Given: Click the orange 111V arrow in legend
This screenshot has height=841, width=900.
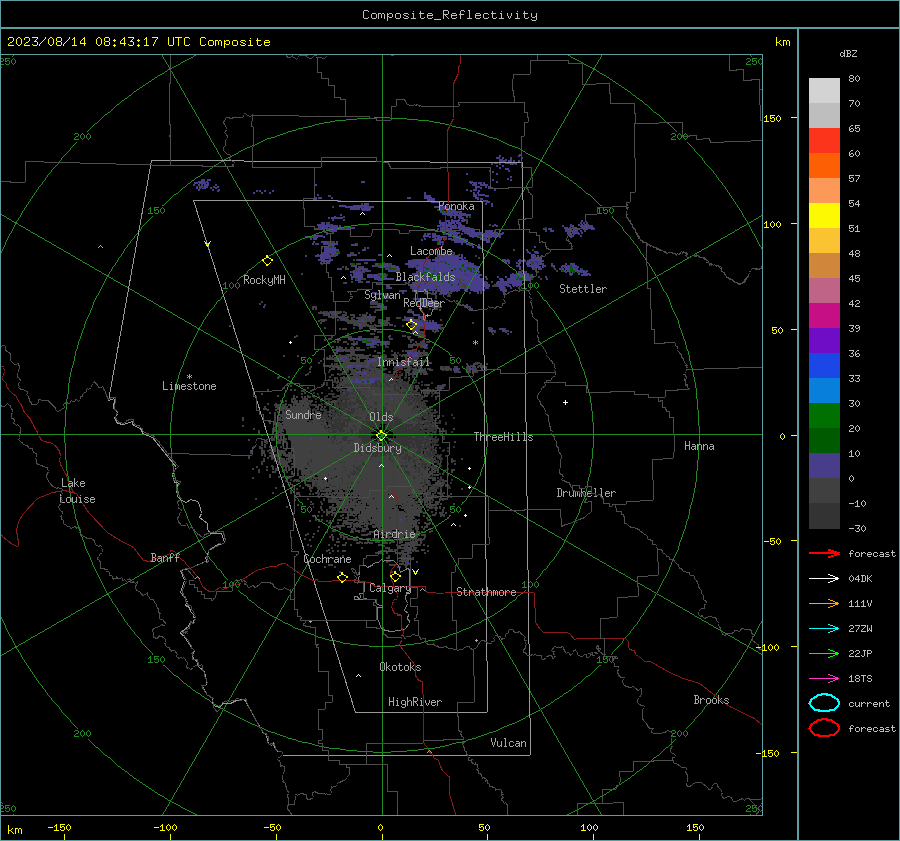Looking at the screenshot, I should pyautogui.click(x=824, y=603).
